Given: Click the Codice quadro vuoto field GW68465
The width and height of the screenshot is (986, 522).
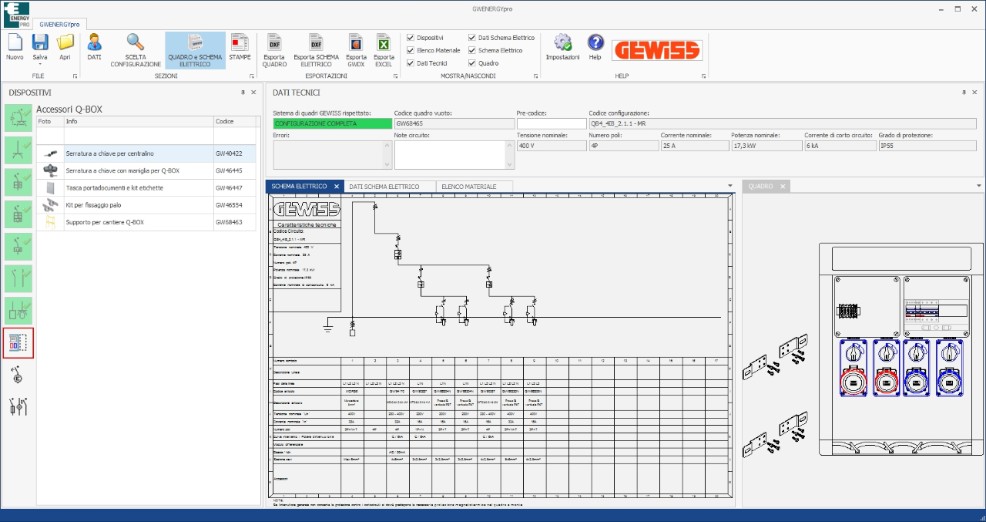Looking at the screenshot, I should (454, 124).
